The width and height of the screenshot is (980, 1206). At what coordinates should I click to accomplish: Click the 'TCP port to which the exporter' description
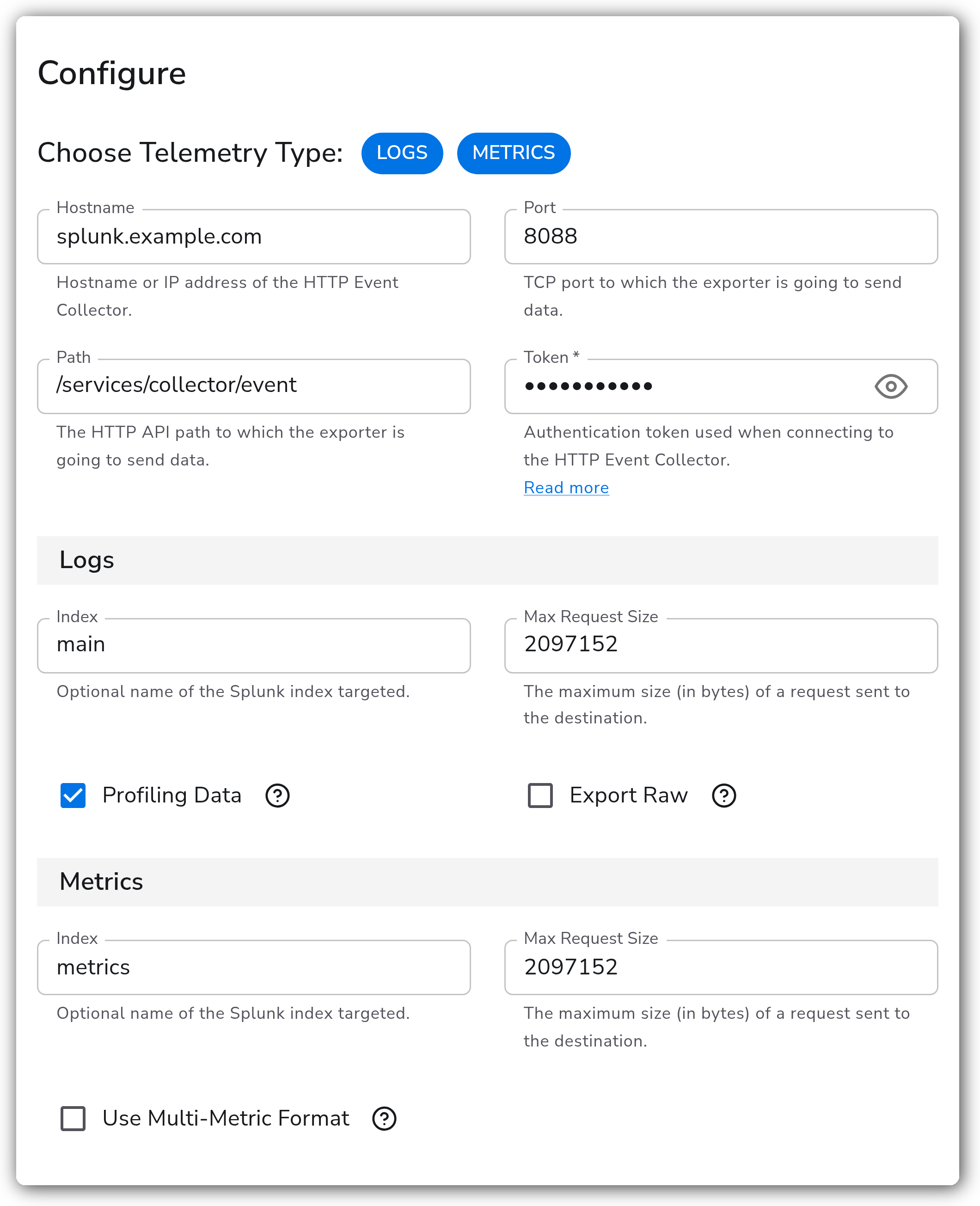click(712, 296)
